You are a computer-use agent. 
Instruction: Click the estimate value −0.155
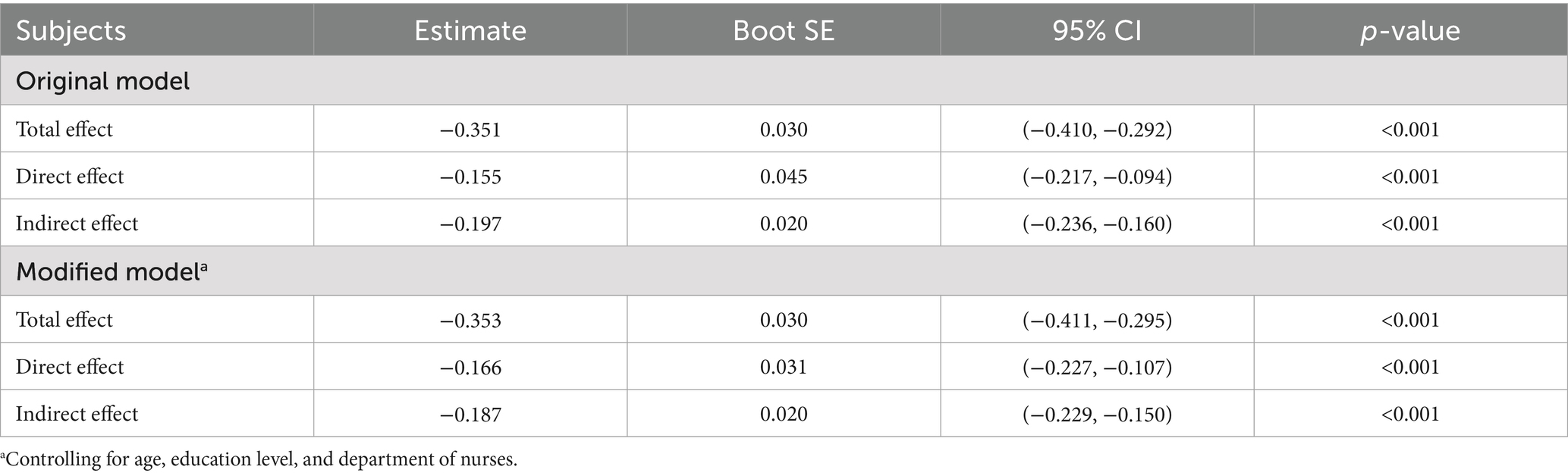coord(470,177)
